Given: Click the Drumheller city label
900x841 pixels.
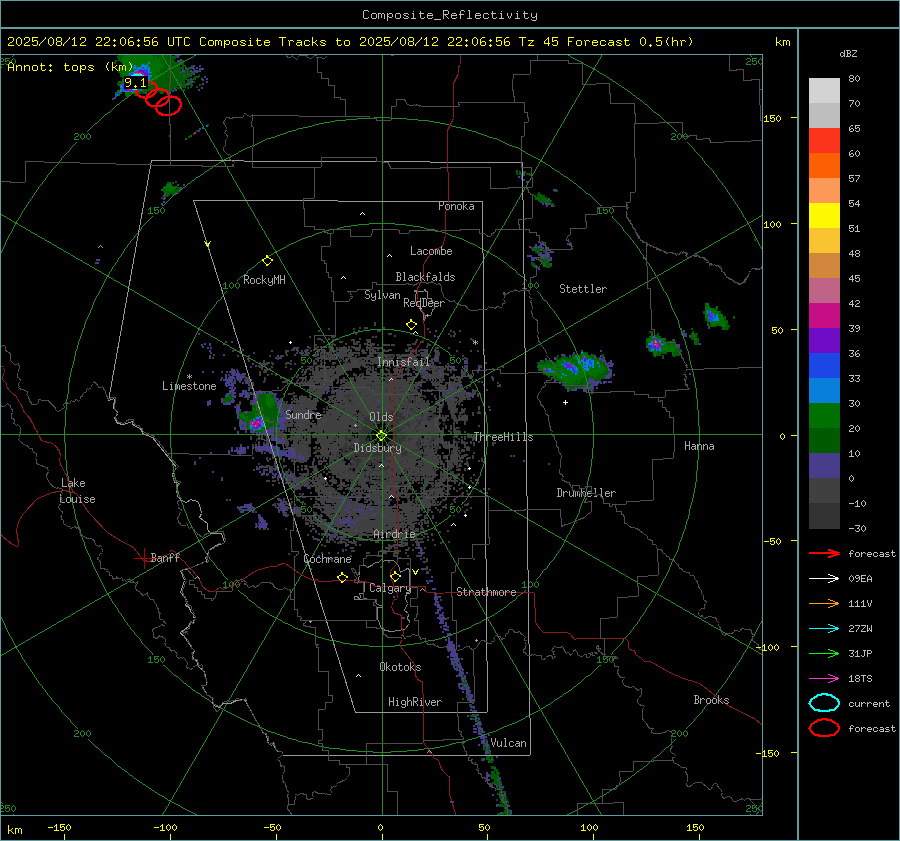Looking at the screenshot, I should pos(586,493).
